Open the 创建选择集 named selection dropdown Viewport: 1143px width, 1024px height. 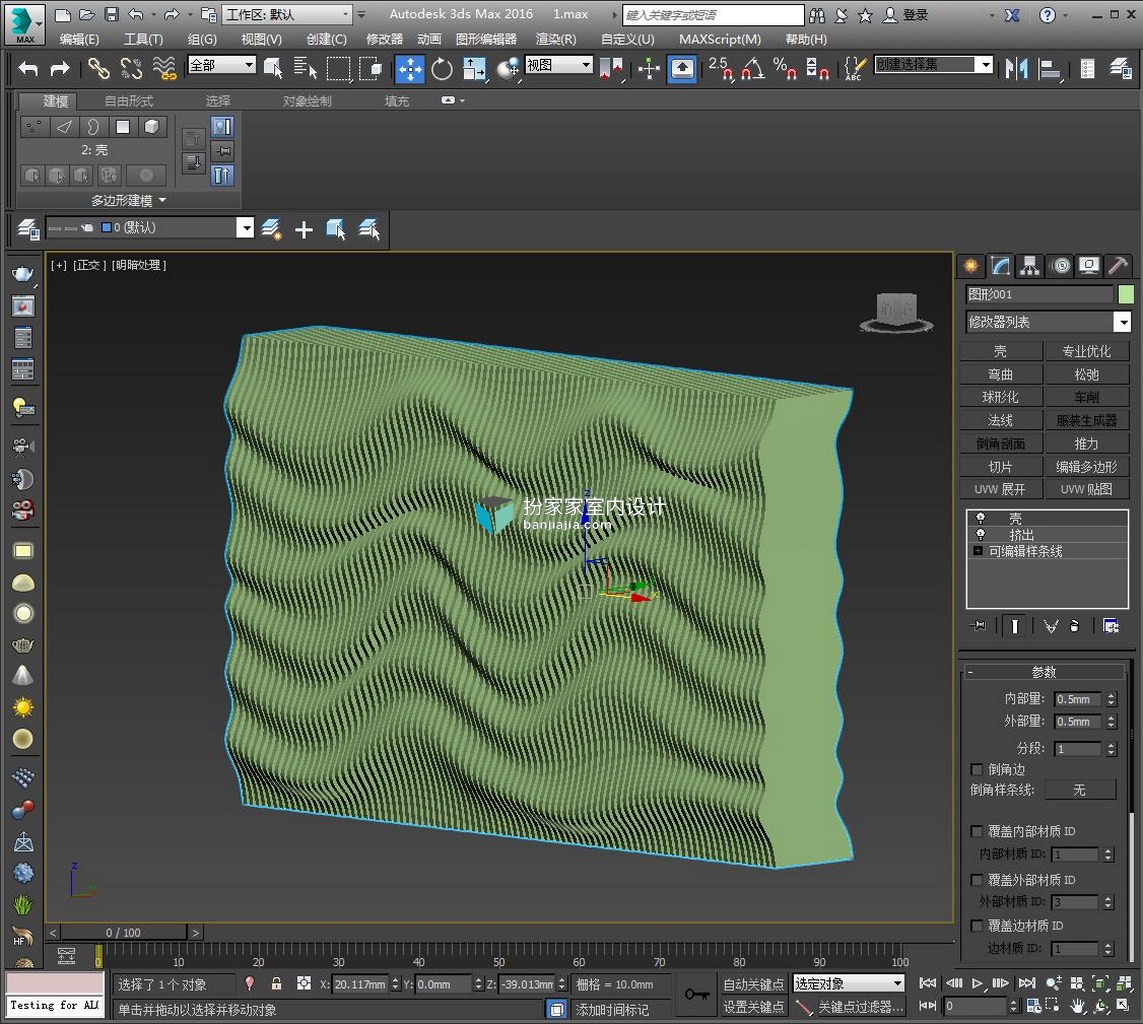click(934, 66)
